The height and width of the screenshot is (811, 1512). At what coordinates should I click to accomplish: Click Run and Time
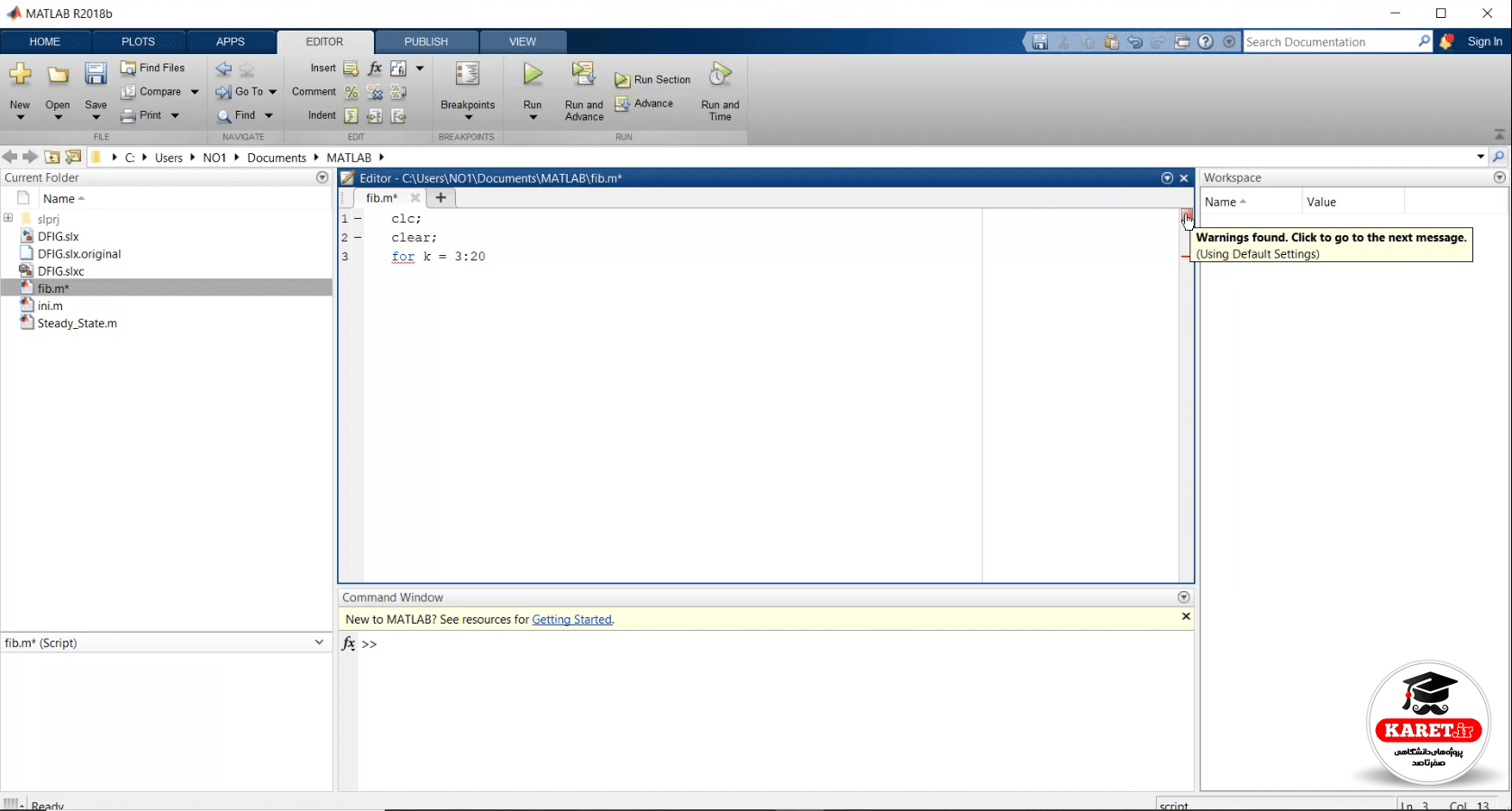720,91
